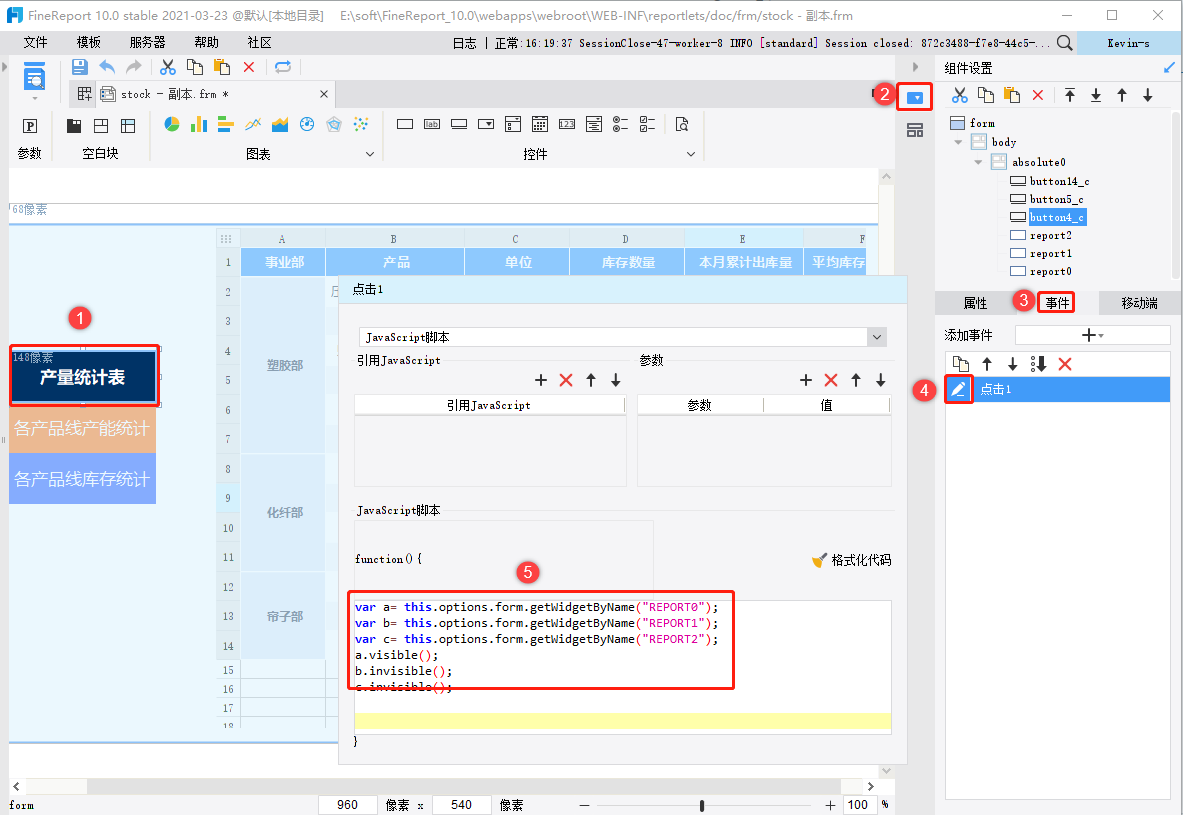Collapse the body node in tree
Viewport: 1183px width, 815px height.
tap(959, 142)
